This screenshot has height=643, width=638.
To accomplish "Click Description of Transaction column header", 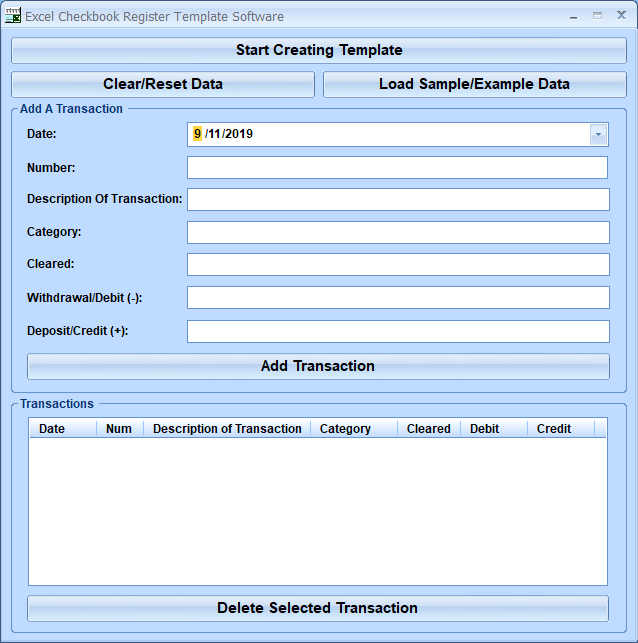I will [x=227, y=429].
